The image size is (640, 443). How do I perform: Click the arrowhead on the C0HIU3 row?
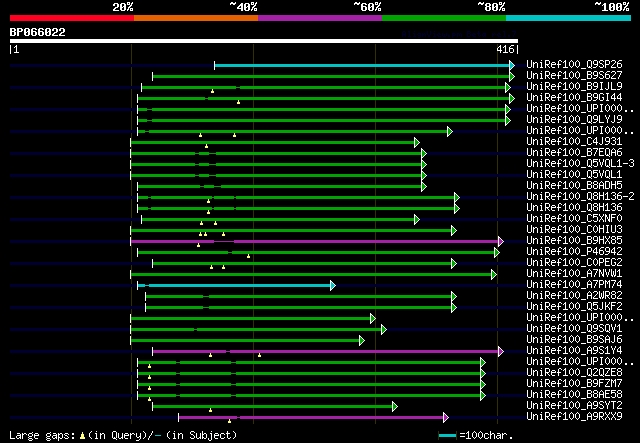(453, 231)
